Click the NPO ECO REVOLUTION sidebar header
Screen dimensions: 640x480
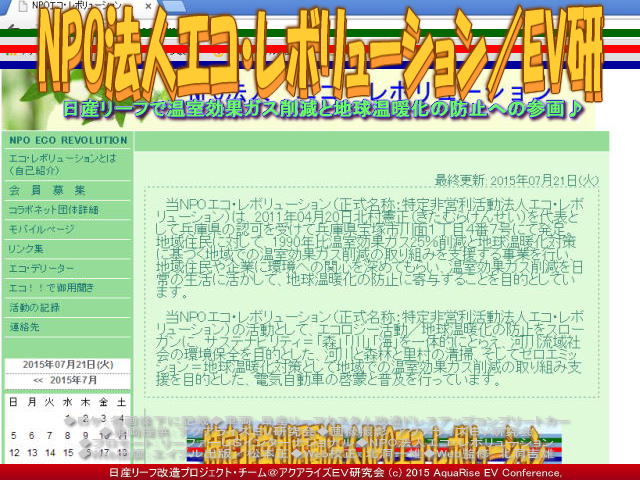(68, 140)
